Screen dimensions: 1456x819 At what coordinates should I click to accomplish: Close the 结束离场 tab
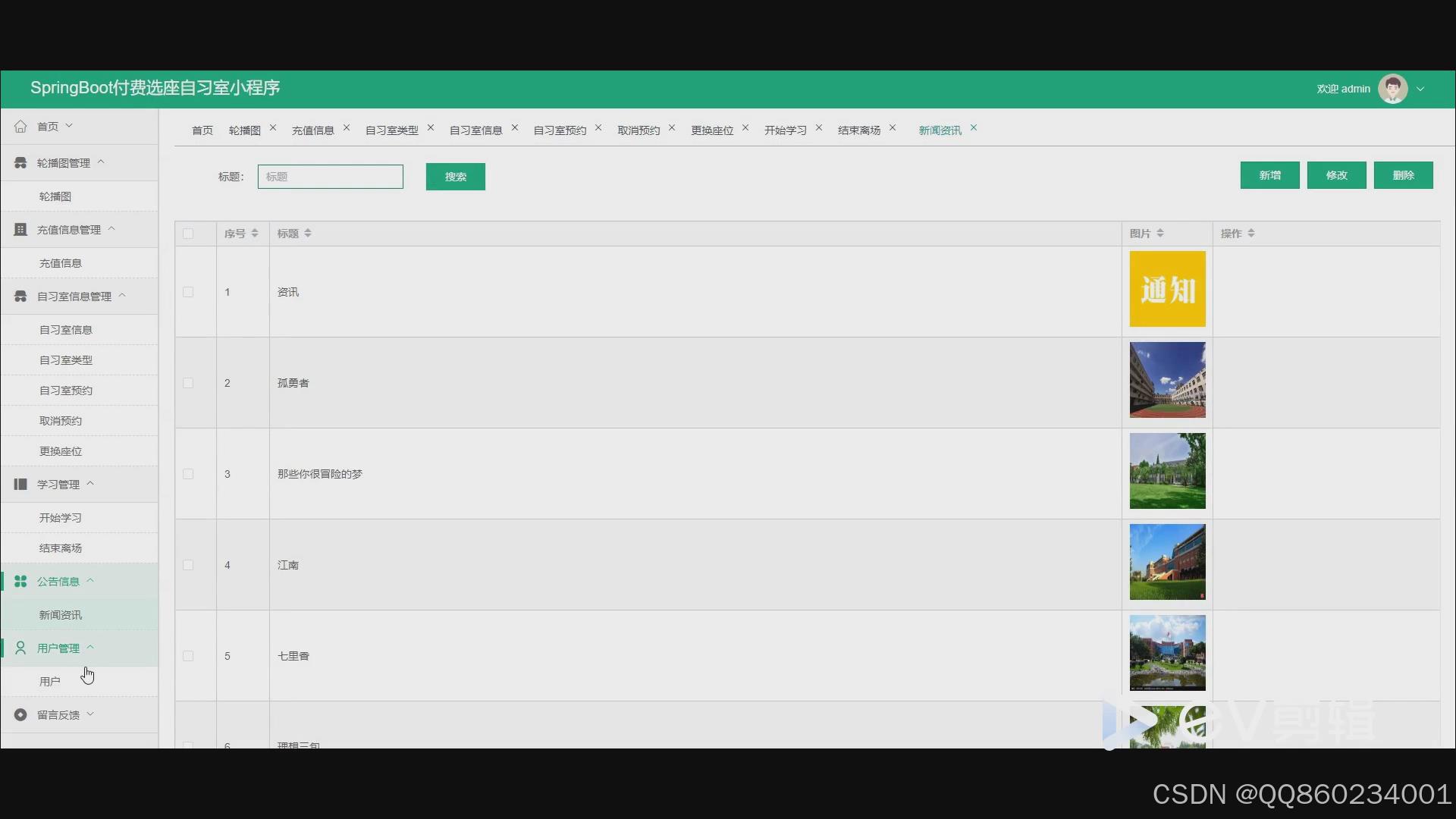893,128
